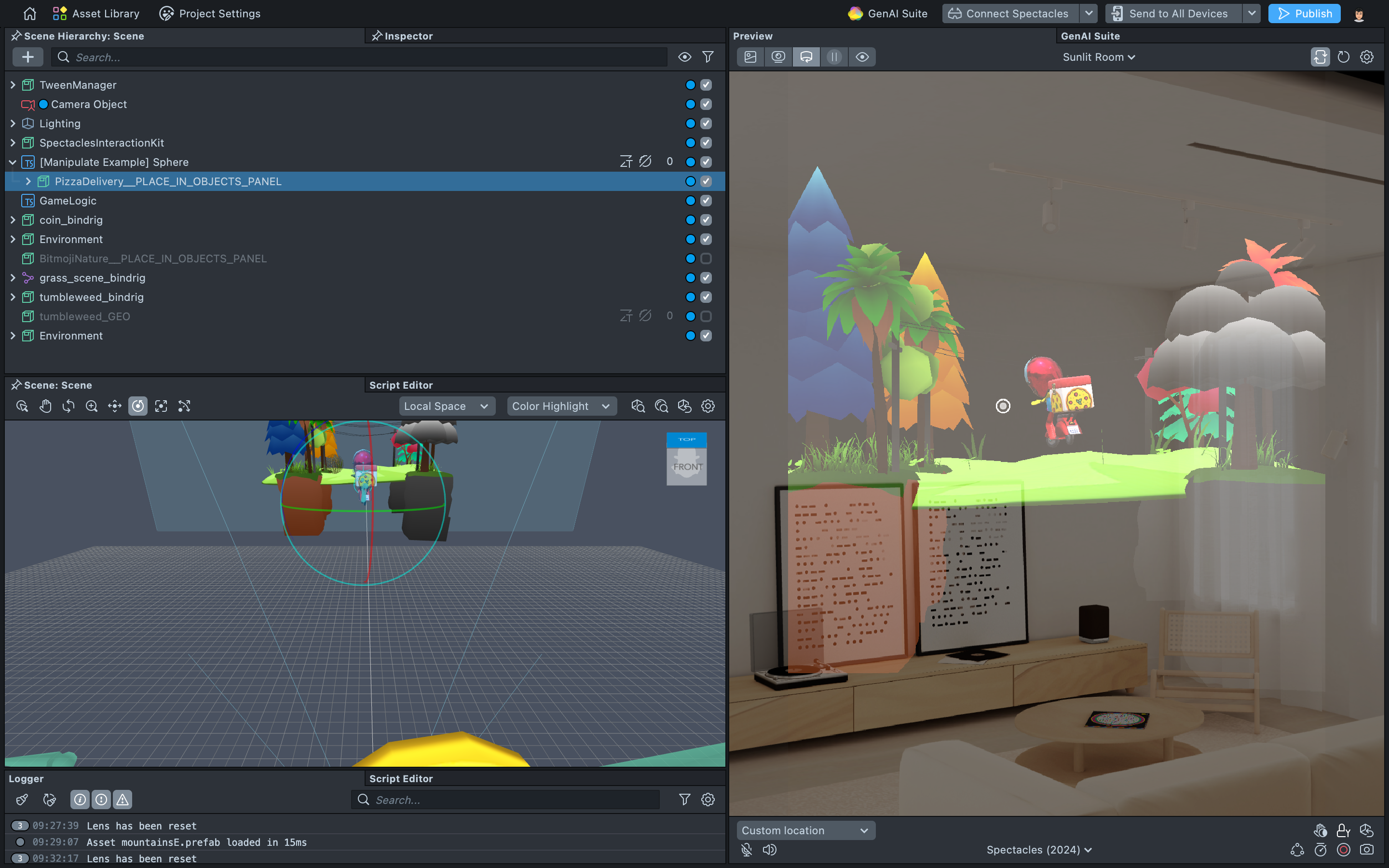
Task: Click the Publish button
Action: click(1304, 13)
